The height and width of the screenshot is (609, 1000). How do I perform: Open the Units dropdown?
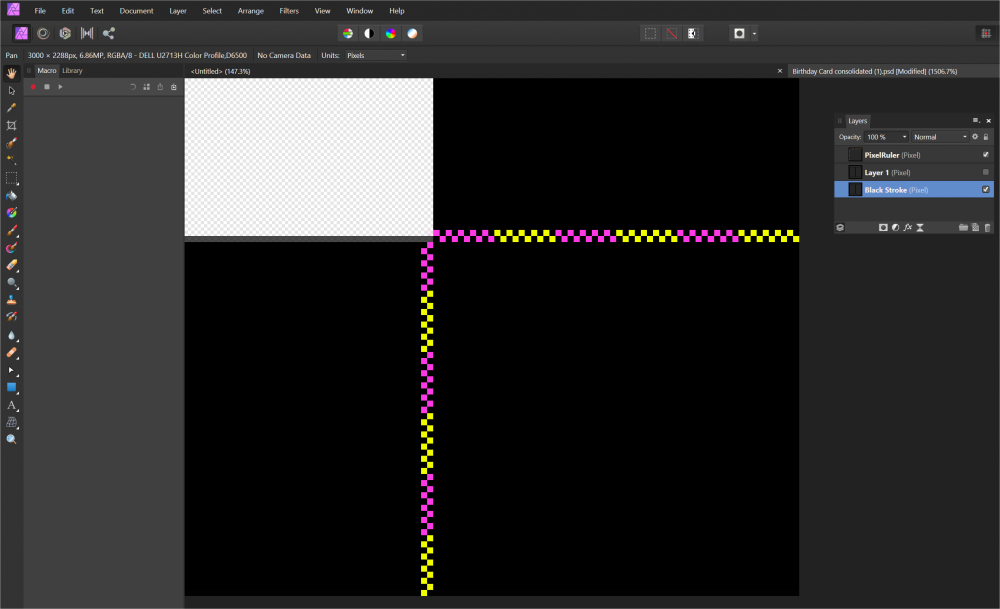click(x=375, y=55)
